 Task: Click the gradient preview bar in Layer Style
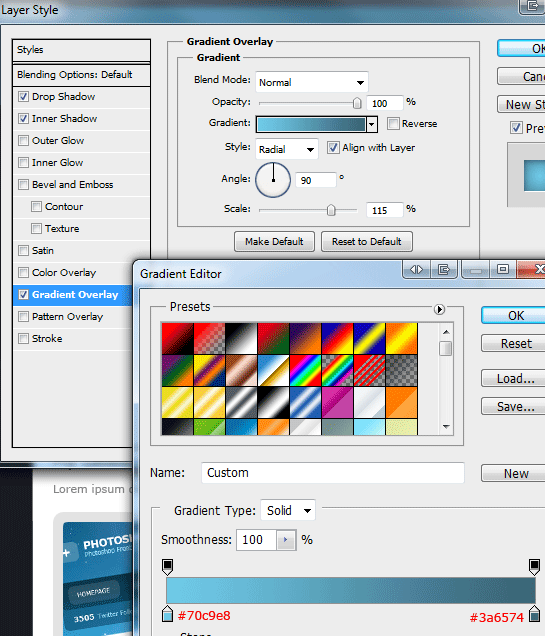(x=311, y=125)
